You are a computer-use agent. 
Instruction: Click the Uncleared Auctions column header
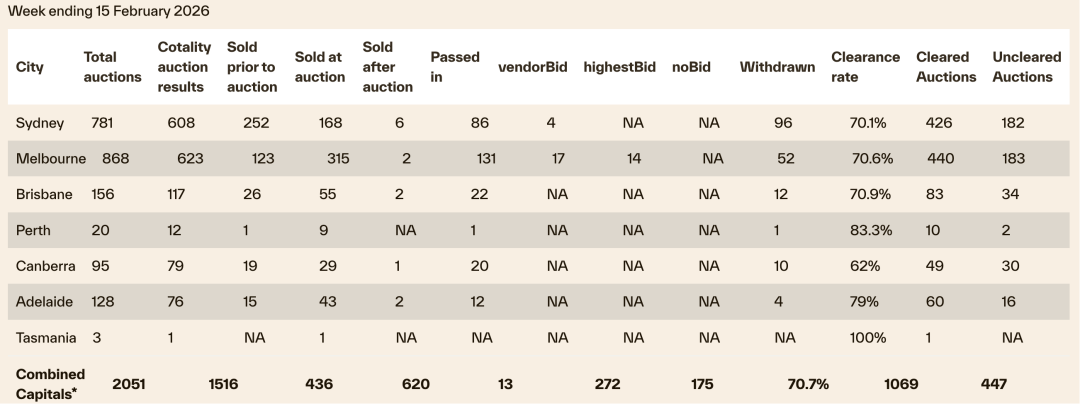click(1026, 67)
